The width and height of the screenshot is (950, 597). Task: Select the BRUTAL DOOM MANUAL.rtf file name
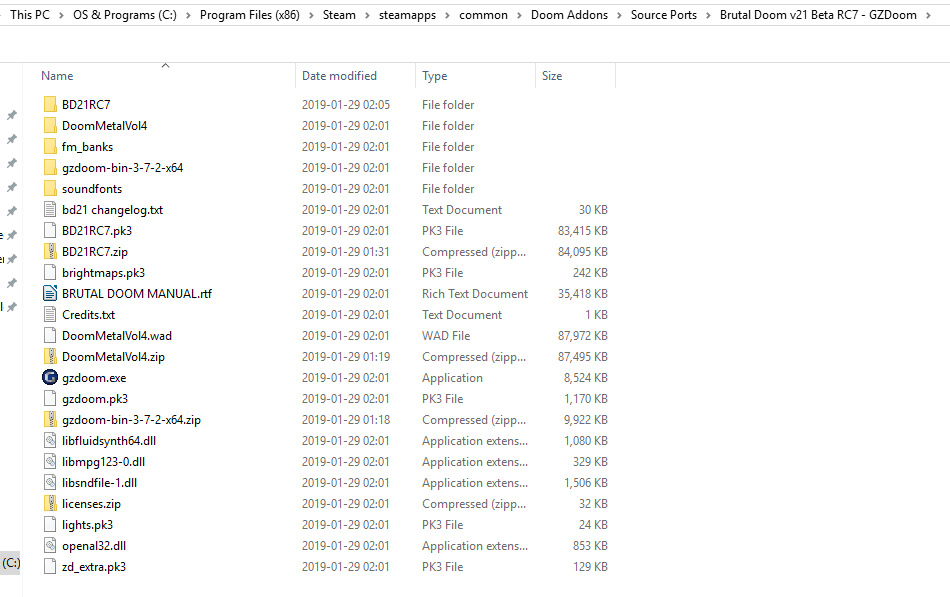point(137,294)
